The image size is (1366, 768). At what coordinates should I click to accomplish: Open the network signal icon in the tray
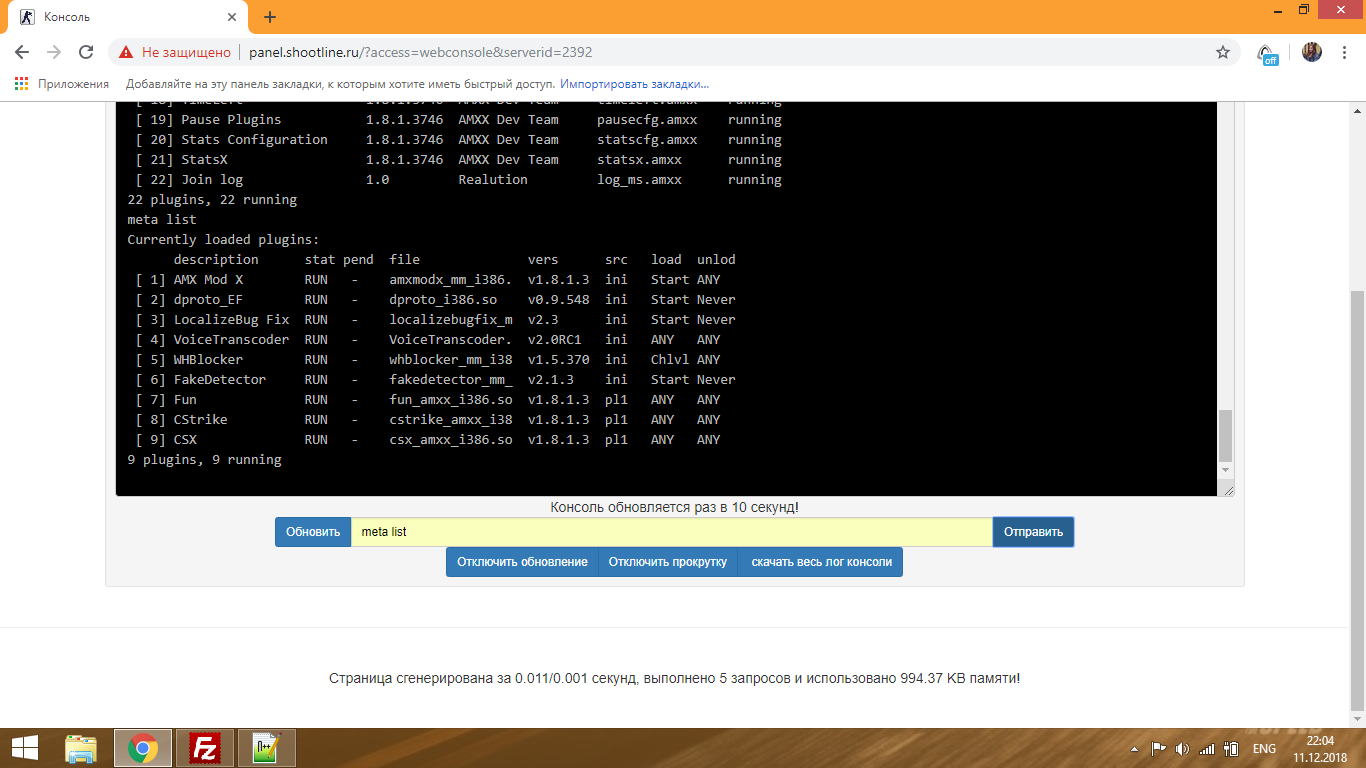point(1207,749)
